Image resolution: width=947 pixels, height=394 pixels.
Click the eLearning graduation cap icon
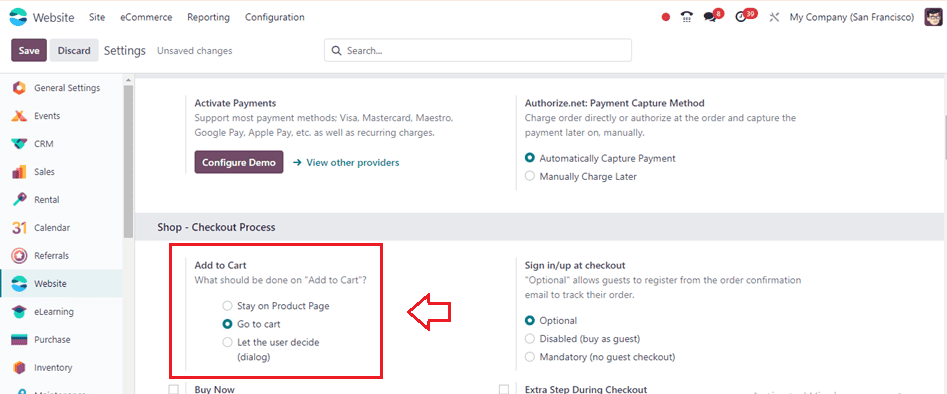pyautogui.click(x=19, y=312)
